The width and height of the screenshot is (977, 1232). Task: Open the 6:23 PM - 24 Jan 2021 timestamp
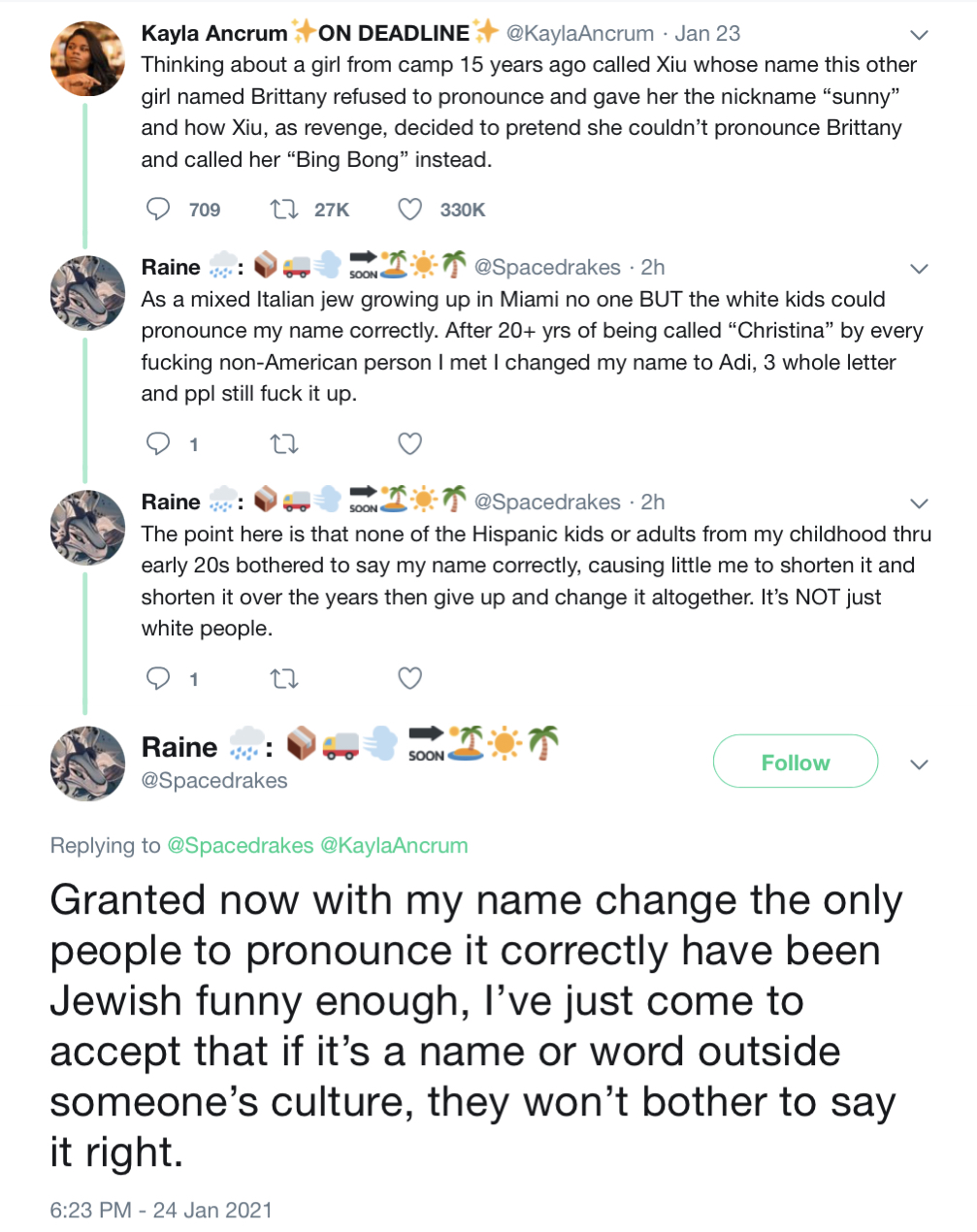pyautogui.click(x=161, y=1210)
